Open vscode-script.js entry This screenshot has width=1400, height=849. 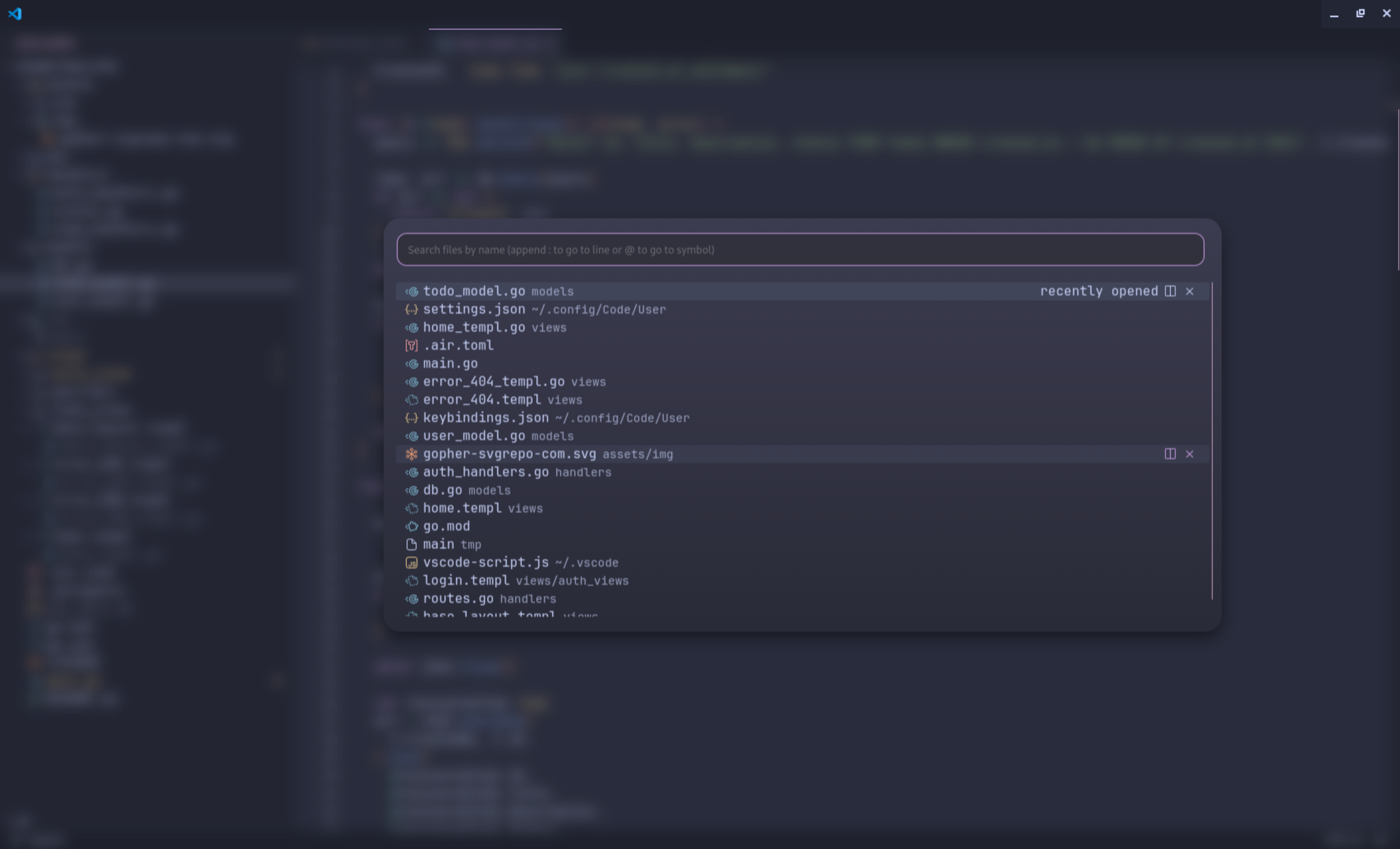coord(802,563)
